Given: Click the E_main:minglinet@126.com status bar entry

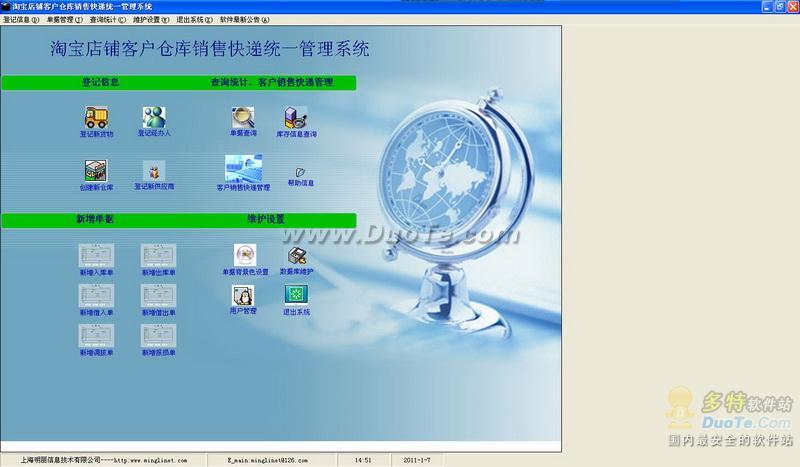Looking at the screenshot, I should point(267,460).
